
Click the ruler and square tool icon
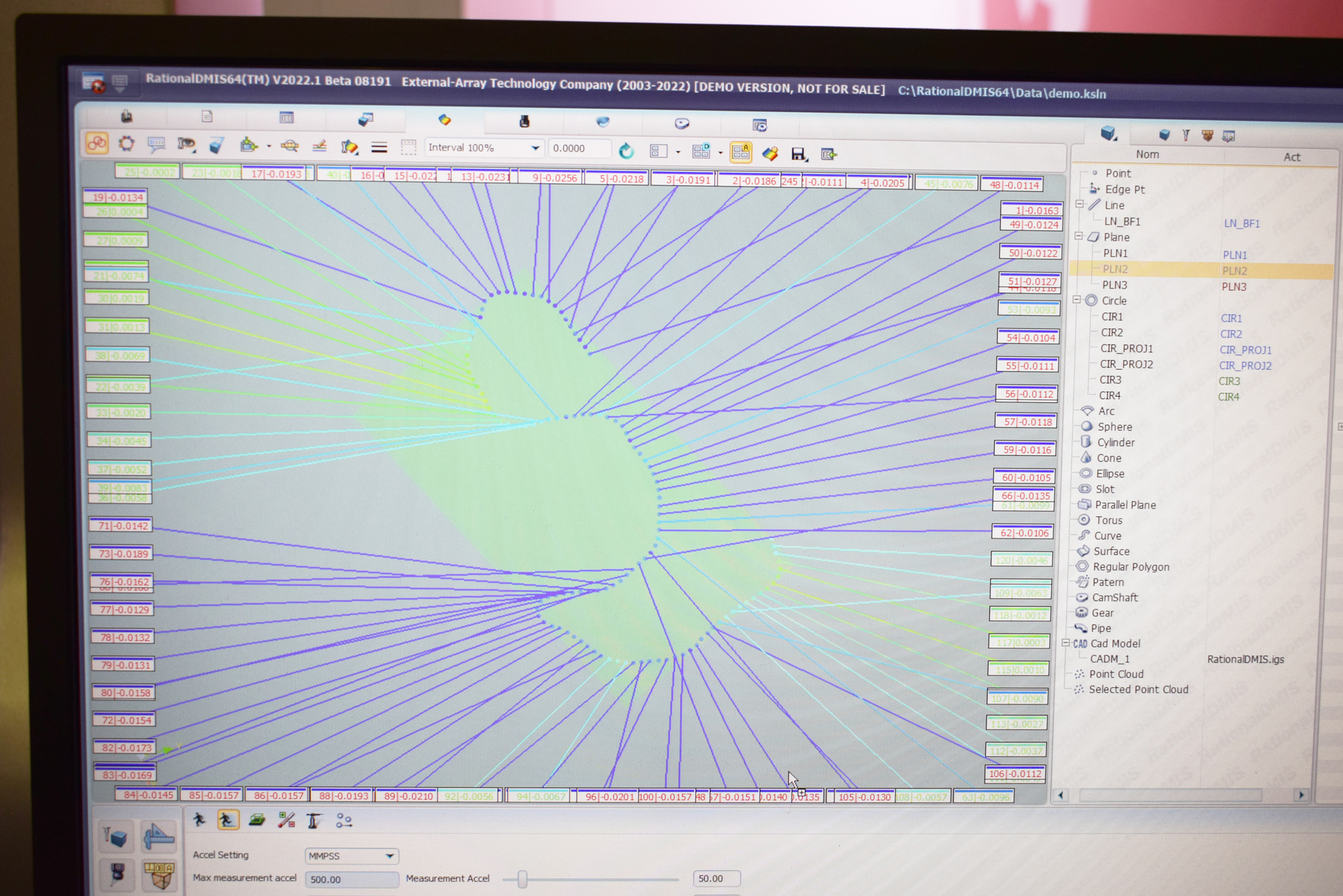click(x=158, y=836)
